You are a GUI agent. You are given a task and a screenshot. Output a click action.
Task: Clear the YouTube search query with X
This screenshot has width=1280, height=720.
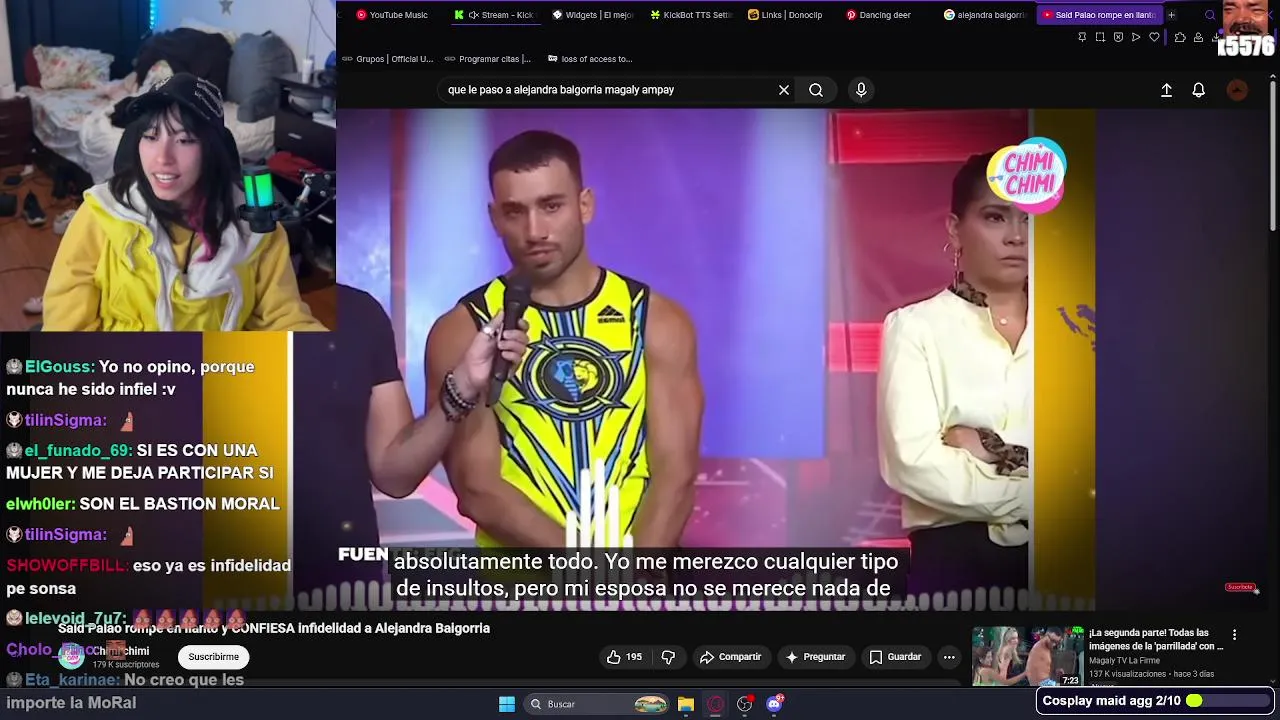pyautogui.click(x=784, y=90)
